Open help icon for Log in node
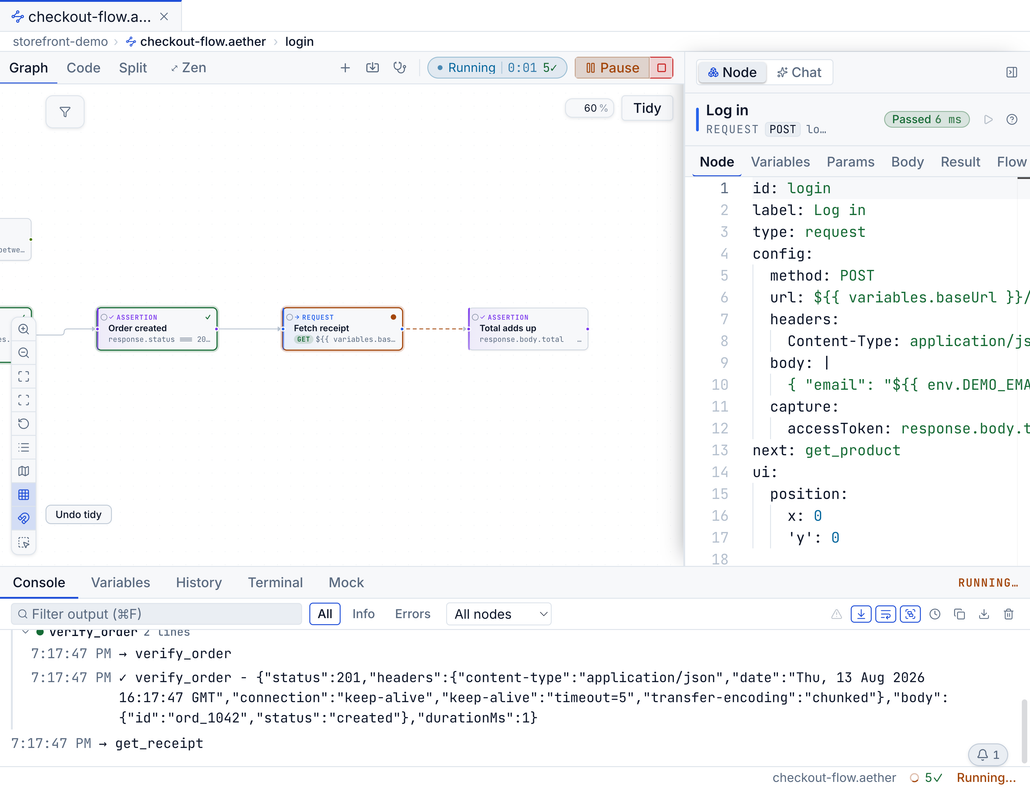The height and width of the screenshot is (788, 1030). click(x=1012, y=120)
